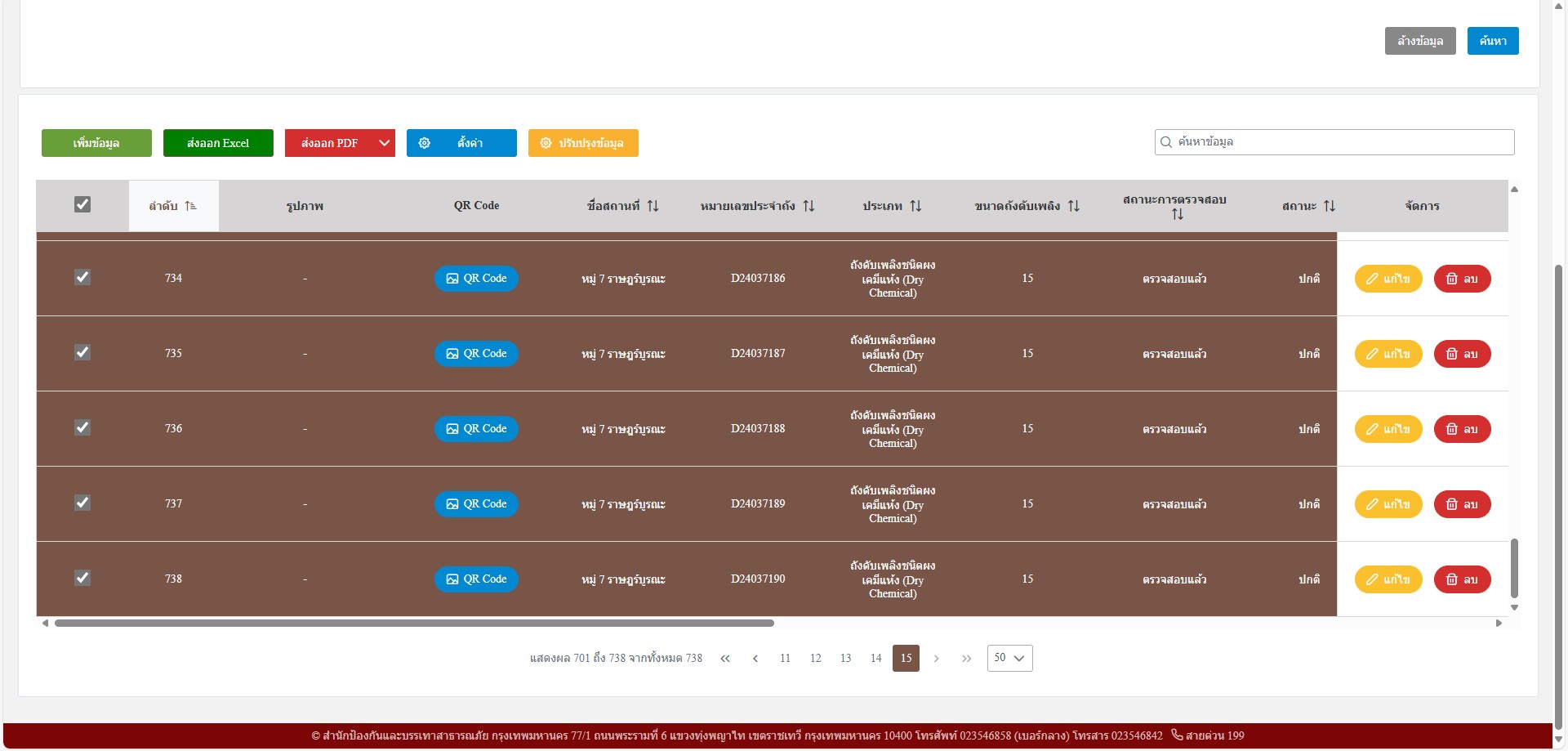This screenshot has width=1568, height=751.
Task: Open rows-per-page 50 dropdown
Action: pyautogui.click(x=1010, y=659)
